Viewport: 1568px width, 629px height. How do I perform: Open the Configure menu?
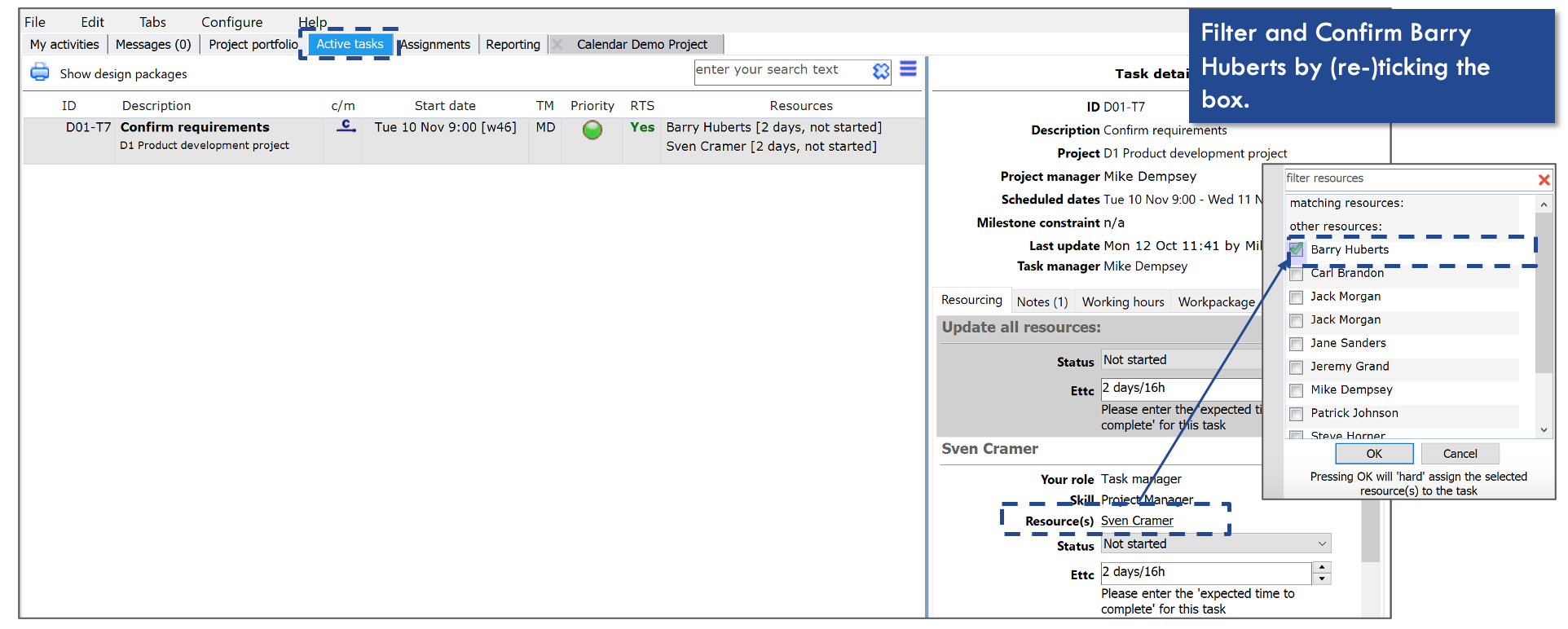coord(231,22)
